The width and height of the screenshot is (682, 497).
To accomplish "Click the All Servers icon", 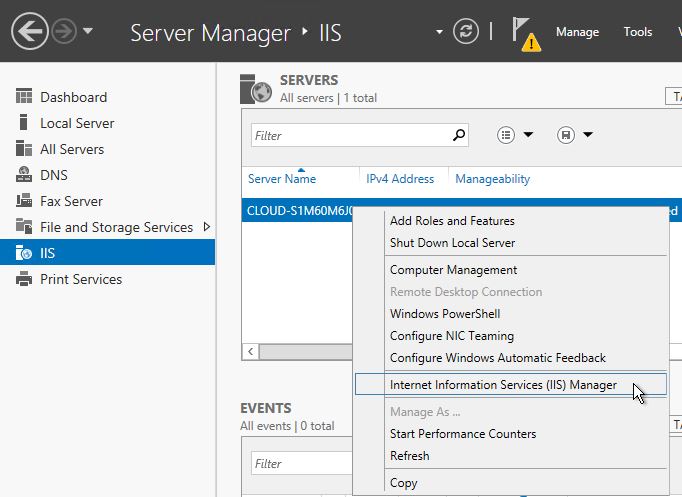I will pyautogui.click(x=24, y=148).
